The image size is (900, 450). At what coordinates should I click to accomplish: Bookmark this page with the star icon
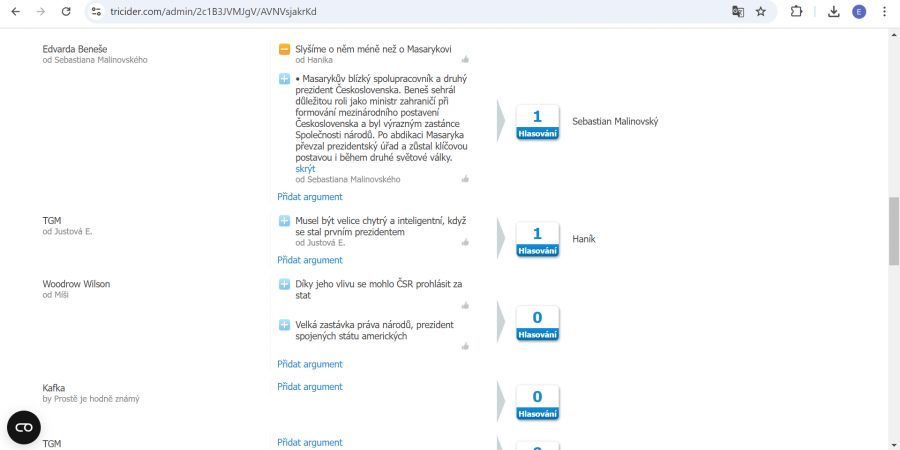[761, 11]
